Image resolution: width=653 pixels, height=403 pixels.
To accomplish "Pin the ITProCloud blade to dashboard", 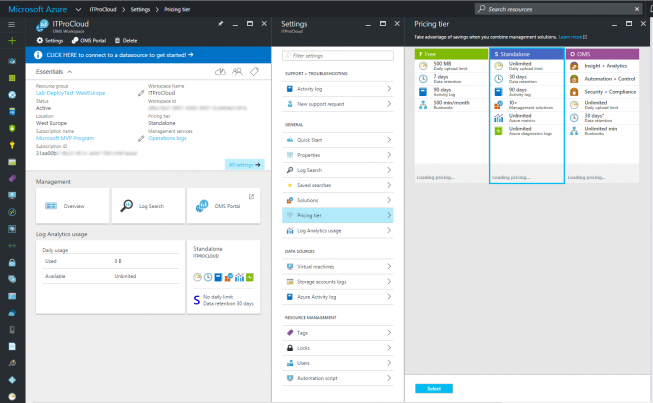I will 220,24.
